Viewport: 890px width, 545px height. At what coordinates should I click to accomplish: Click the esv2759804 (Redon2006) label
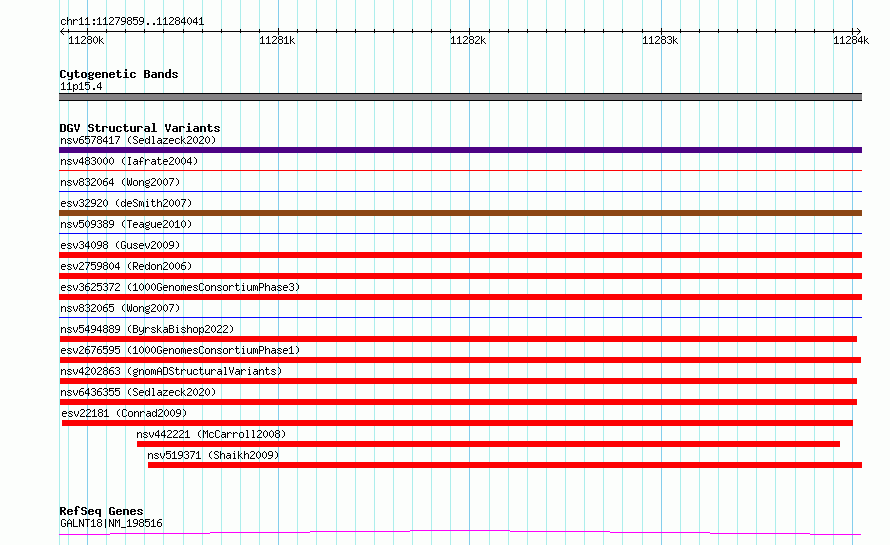pos(126,266)
